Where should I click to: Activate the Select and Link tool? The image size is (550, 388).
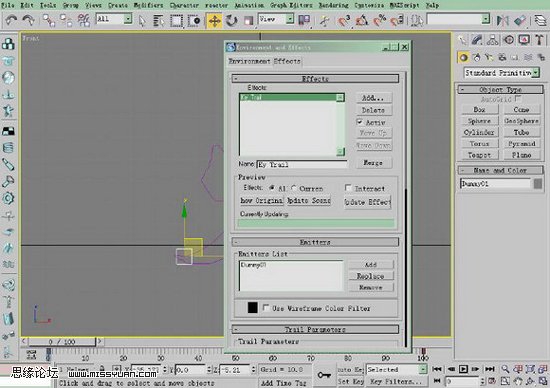click(49, 20)
